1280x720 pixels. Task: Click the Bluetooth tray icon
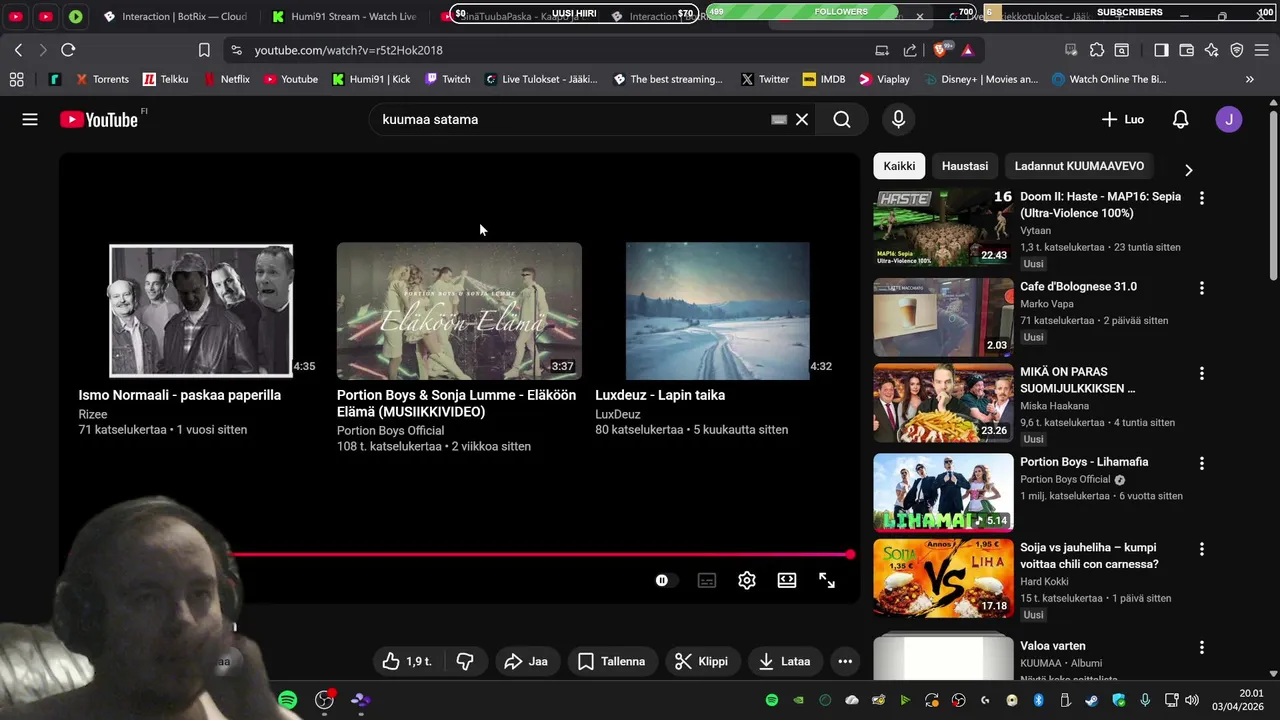(1038, 700)
